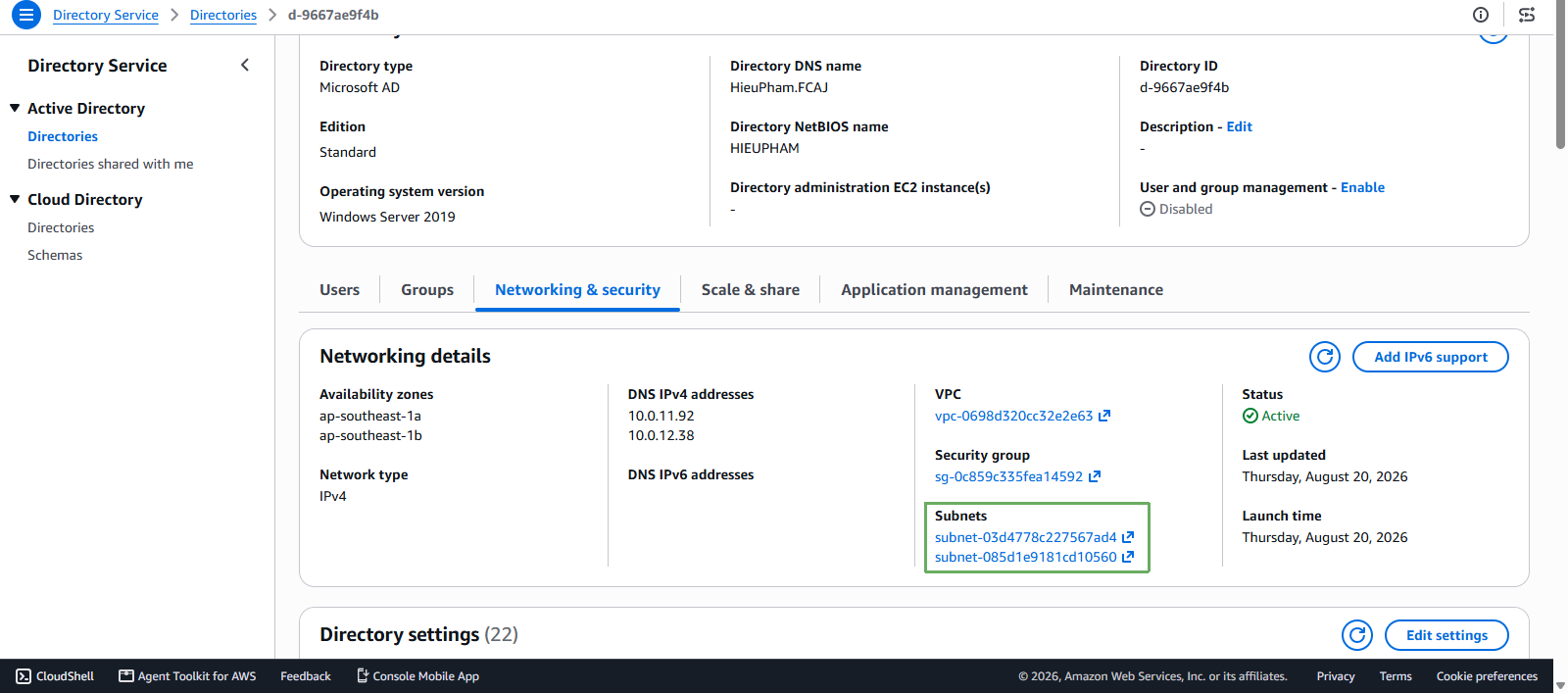1568x693 pixels.
Task: Click DNS name HieuPham.FCAJ
Action: coord(779,87)
